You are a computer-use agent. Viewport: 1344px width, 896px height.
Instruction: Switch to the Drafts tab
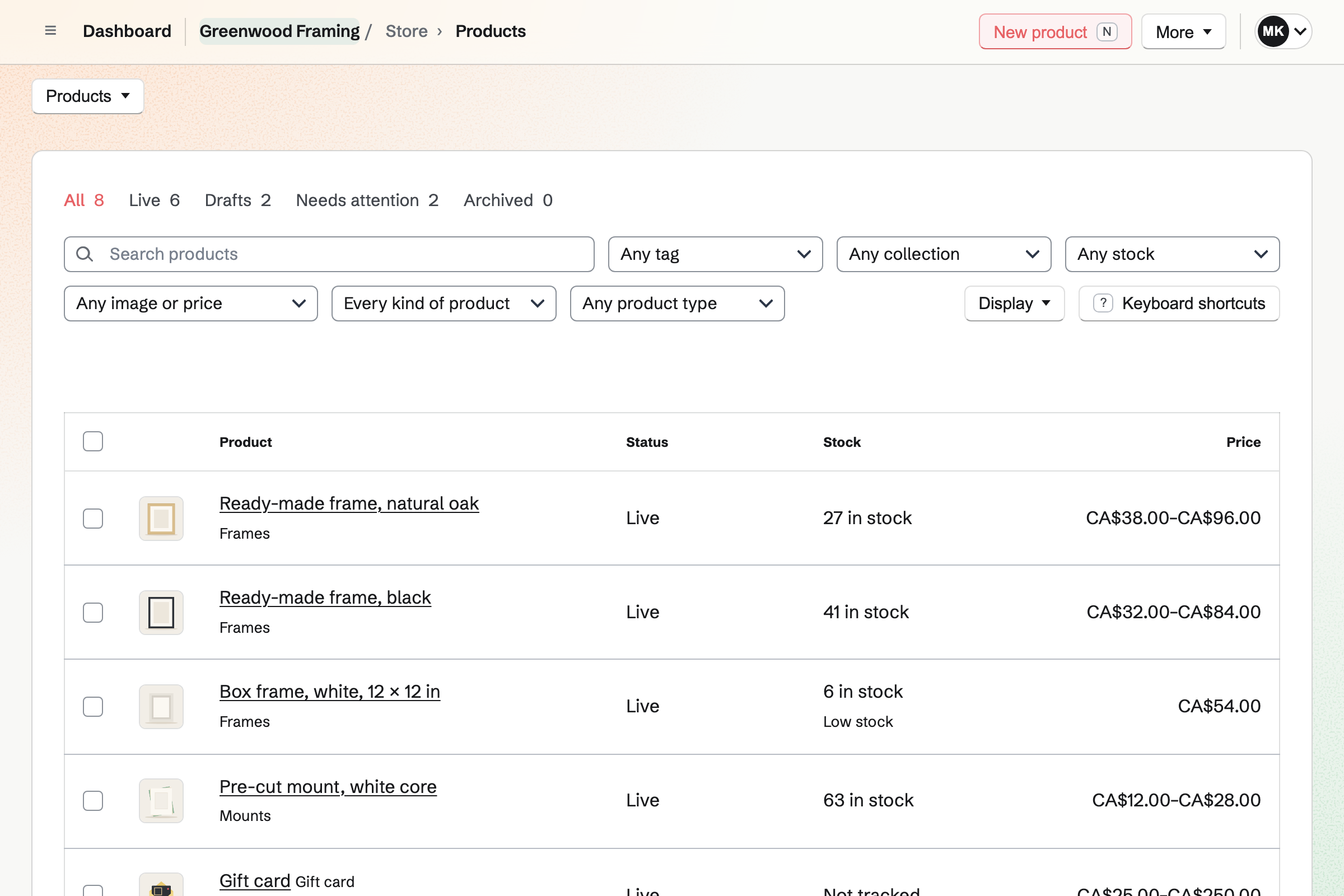237,200
